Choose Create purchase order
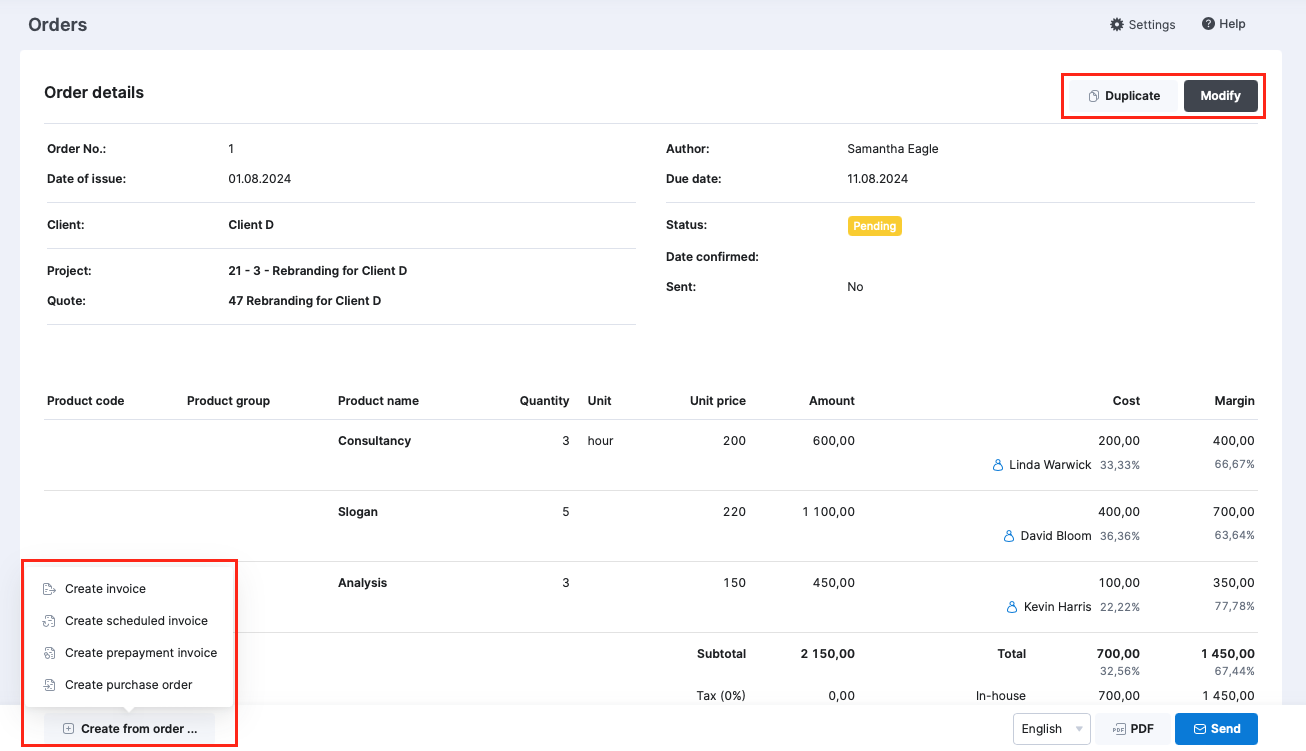Viewport: 1306px width, 751px height. 130,685
